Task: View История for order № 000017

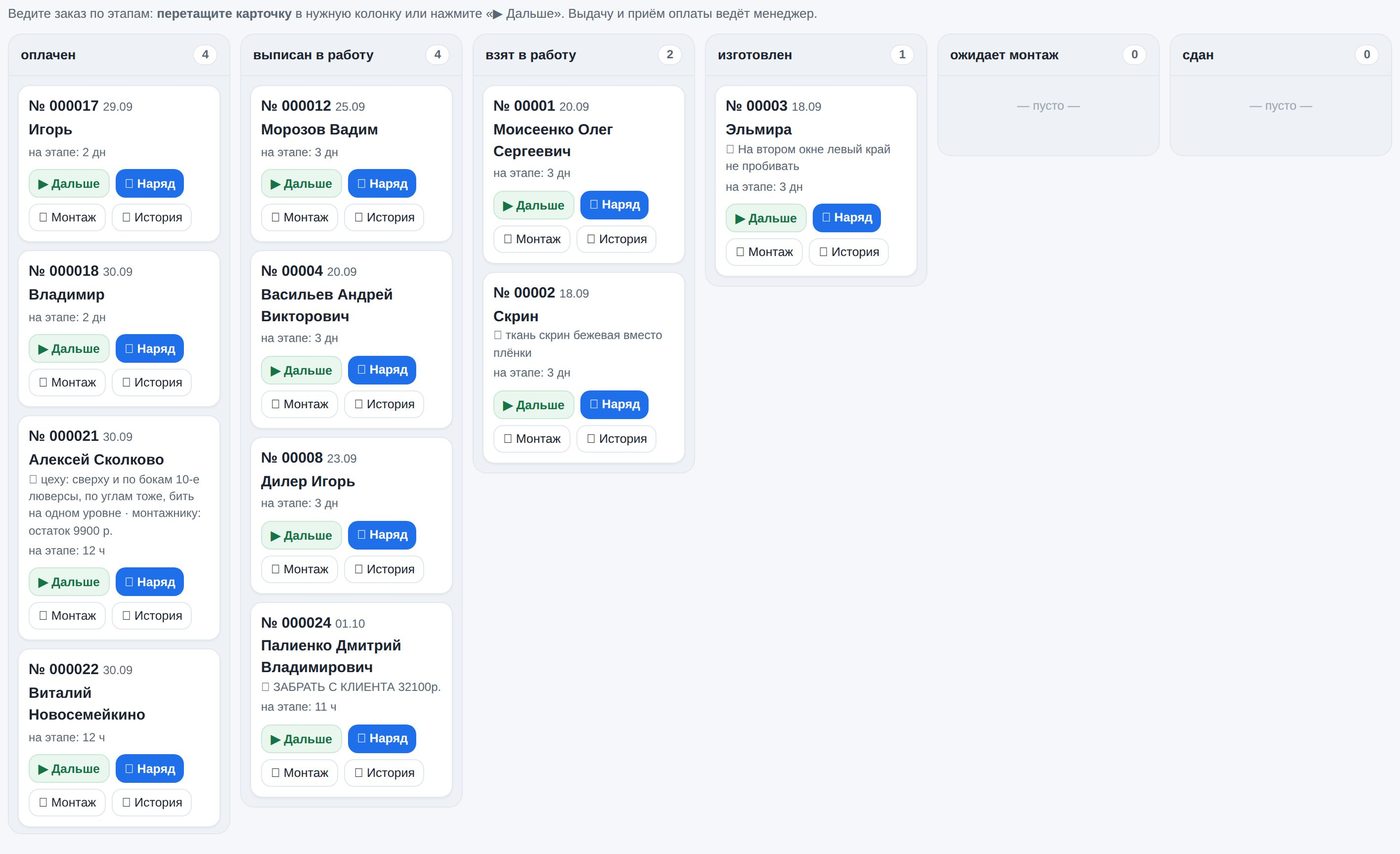Action: [152, 217]
